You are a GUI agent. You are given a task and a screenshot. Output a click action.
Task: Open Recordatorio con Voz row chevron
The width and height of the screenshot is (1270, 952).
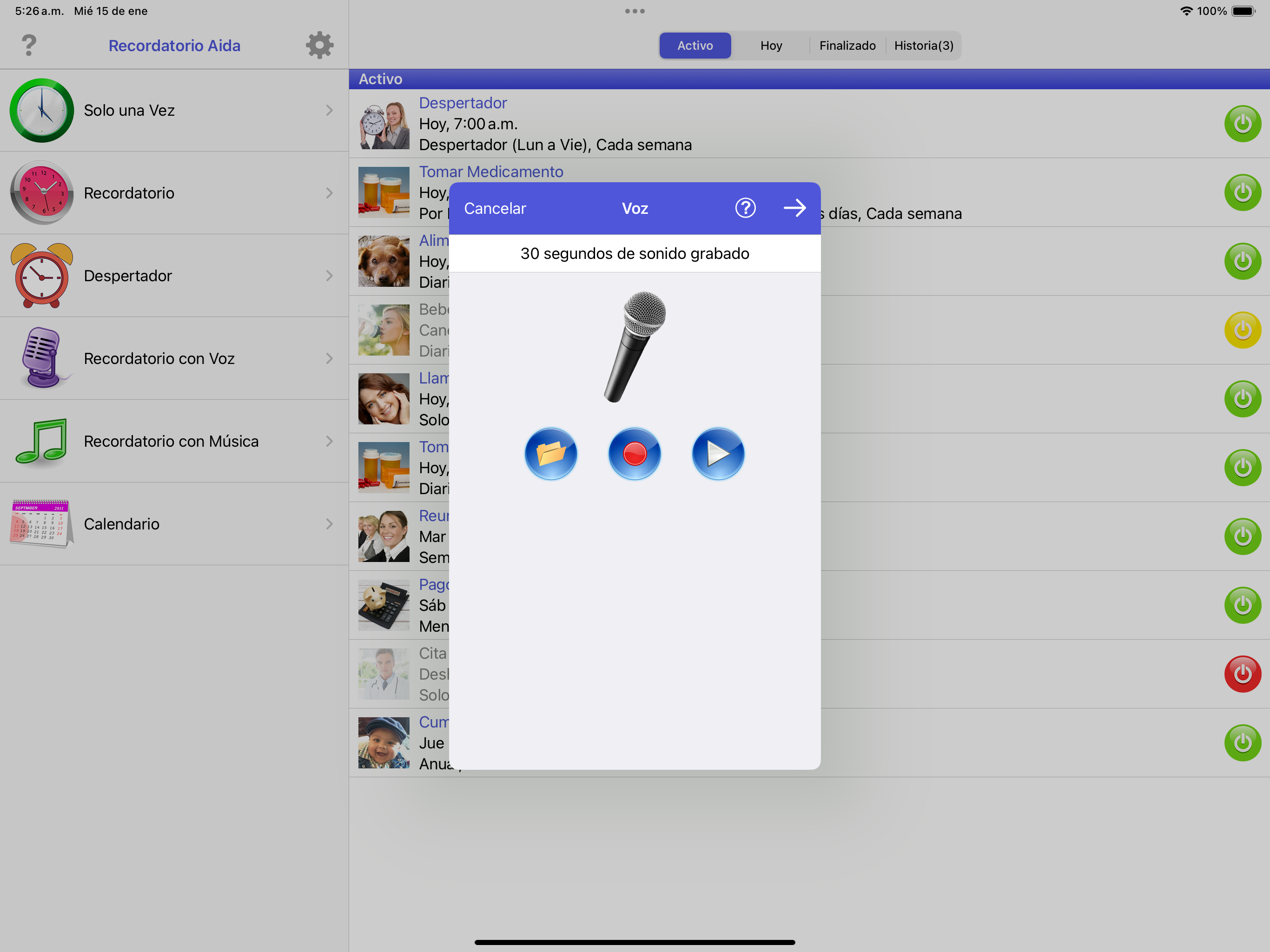[x=329, y=358]
